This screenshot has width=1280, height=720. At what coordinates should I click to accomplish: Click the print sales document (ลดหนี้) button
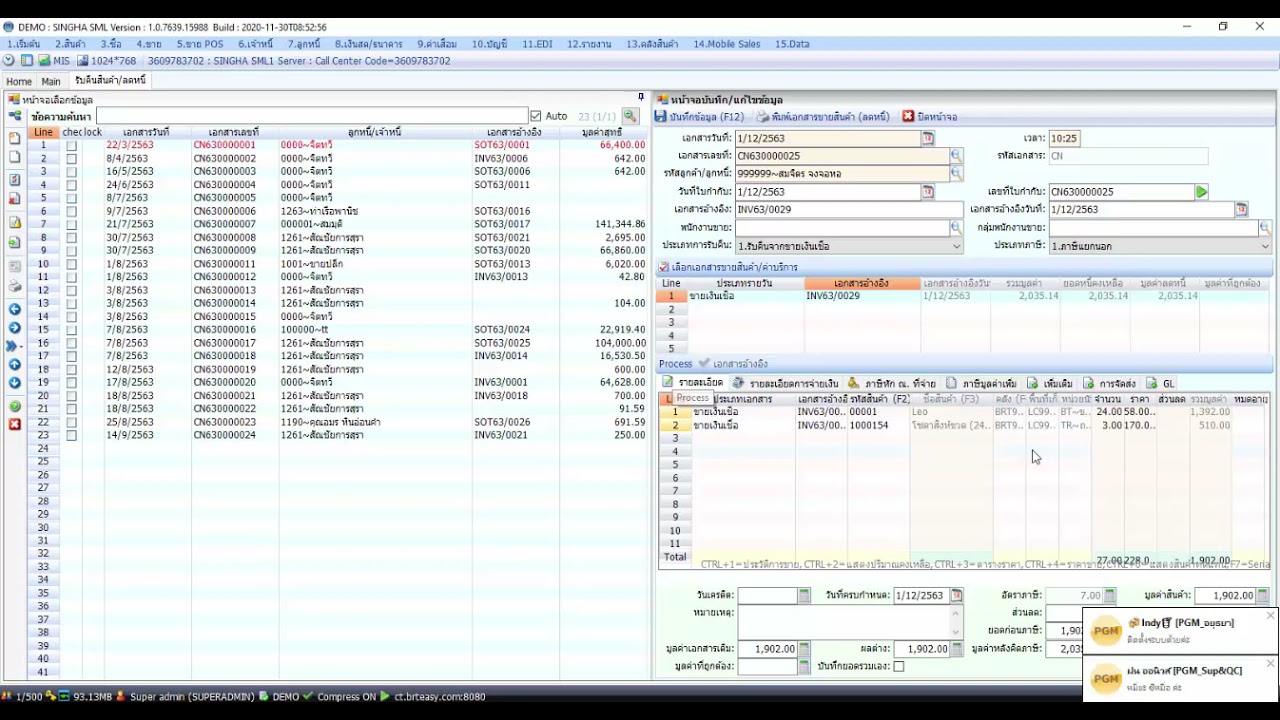[823, 117]
